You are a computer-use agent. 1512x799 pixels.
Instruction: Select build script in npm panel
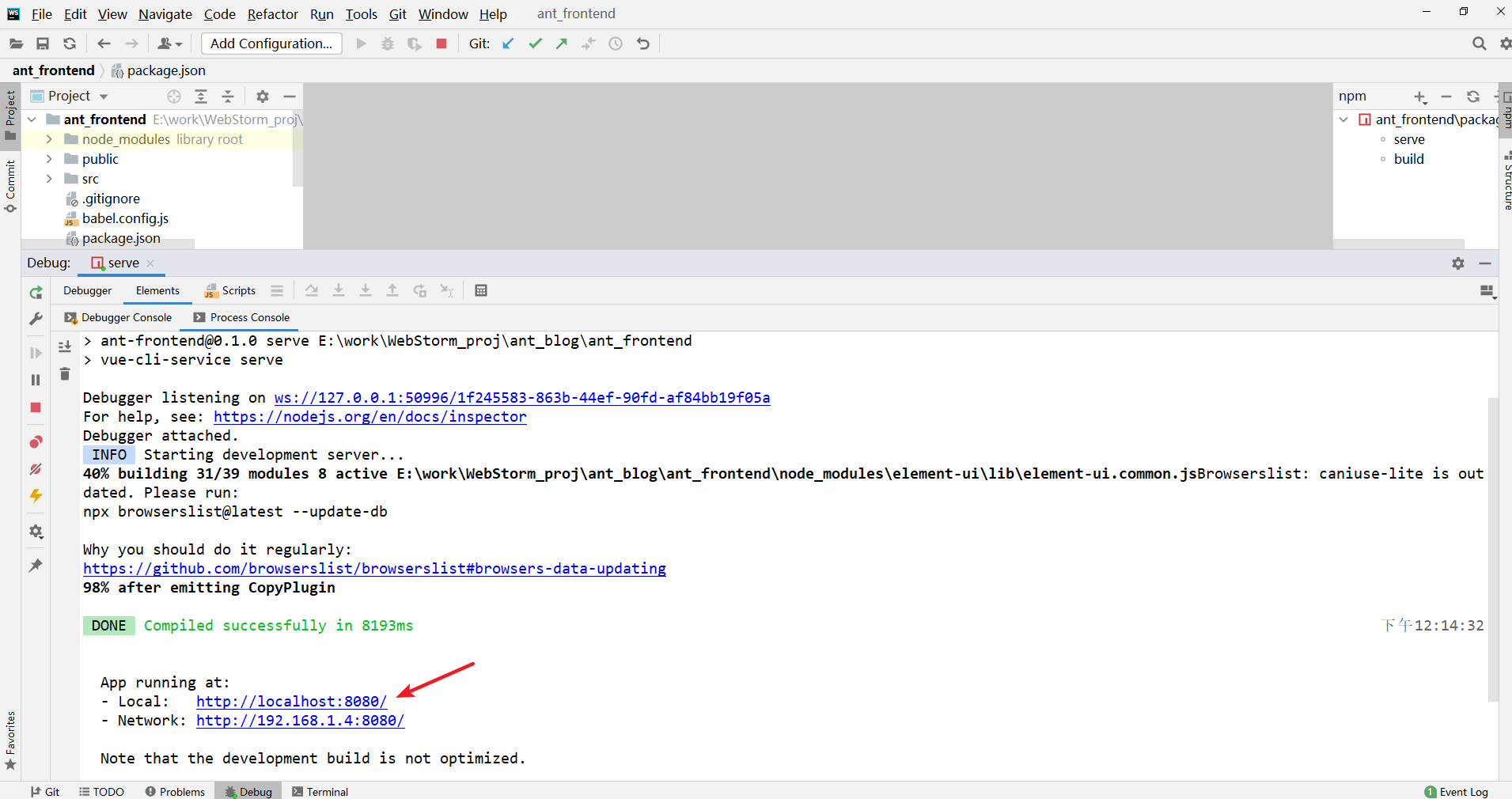tap(1408, 159)
